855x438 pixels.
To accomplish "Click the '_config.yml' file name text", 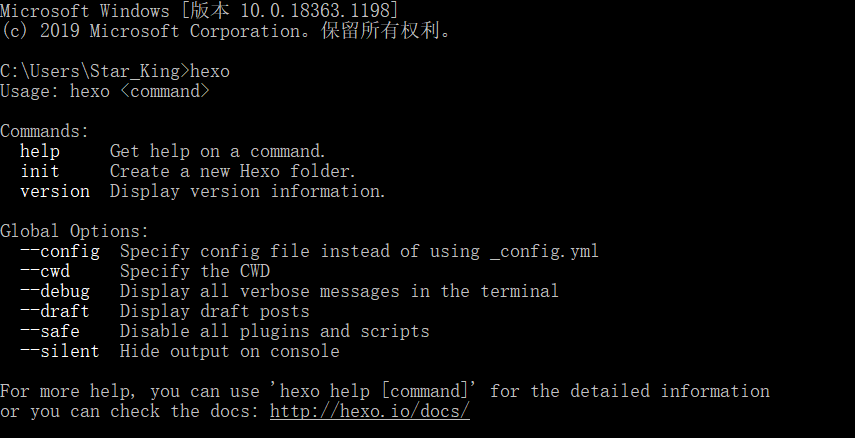I will 544,251.
